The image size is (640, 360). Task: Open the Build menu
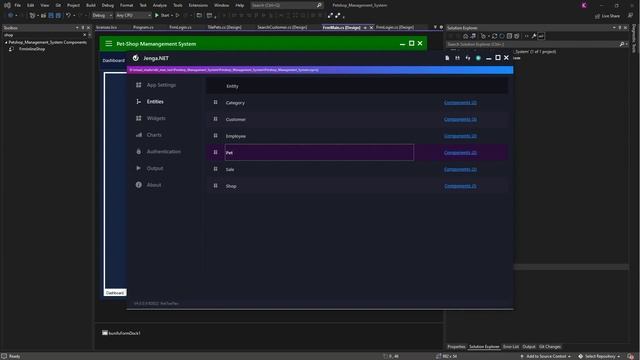point(91,5)
